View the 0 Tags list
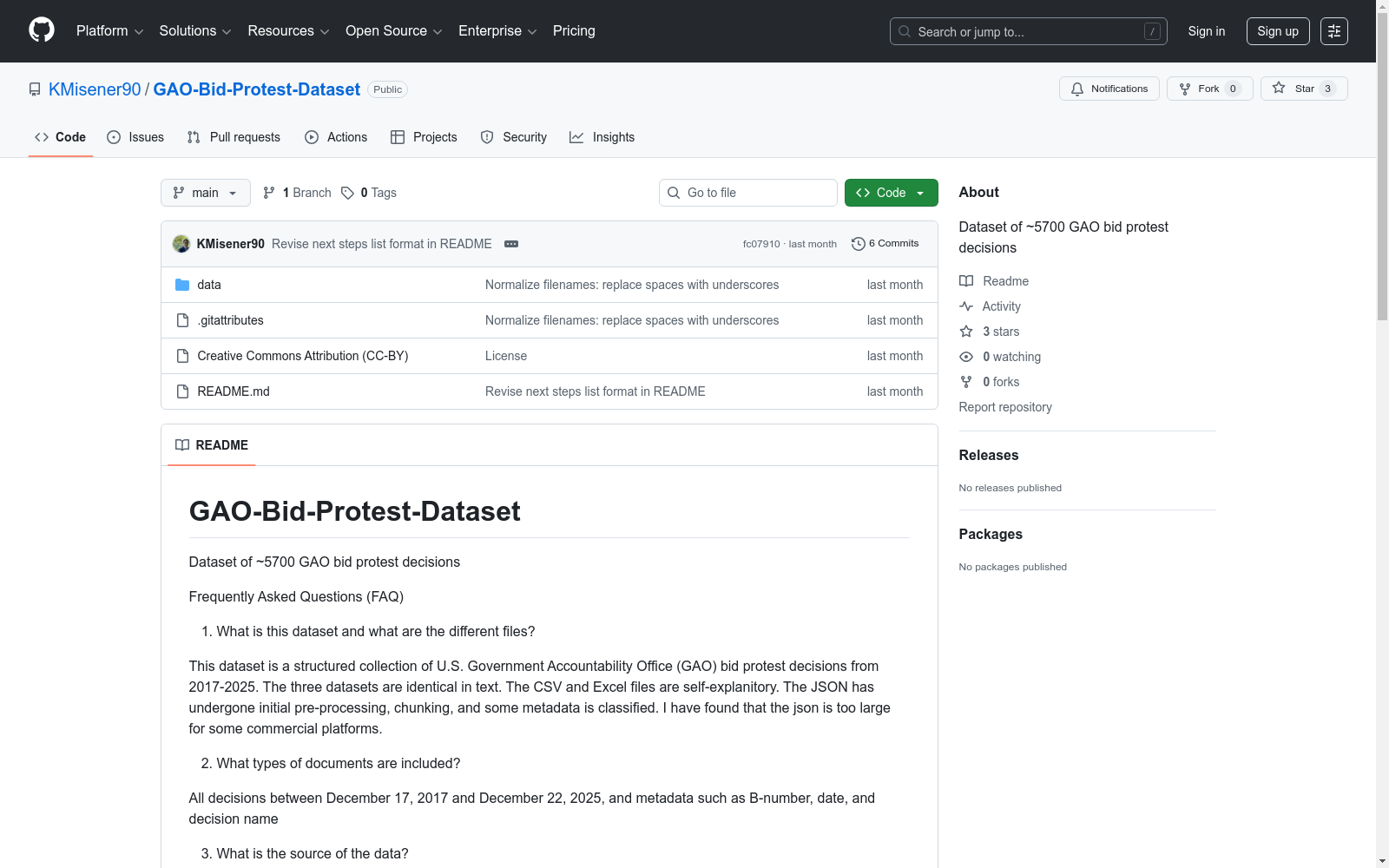Screen dimensions: 1389x868 click(x=369, y=193)
